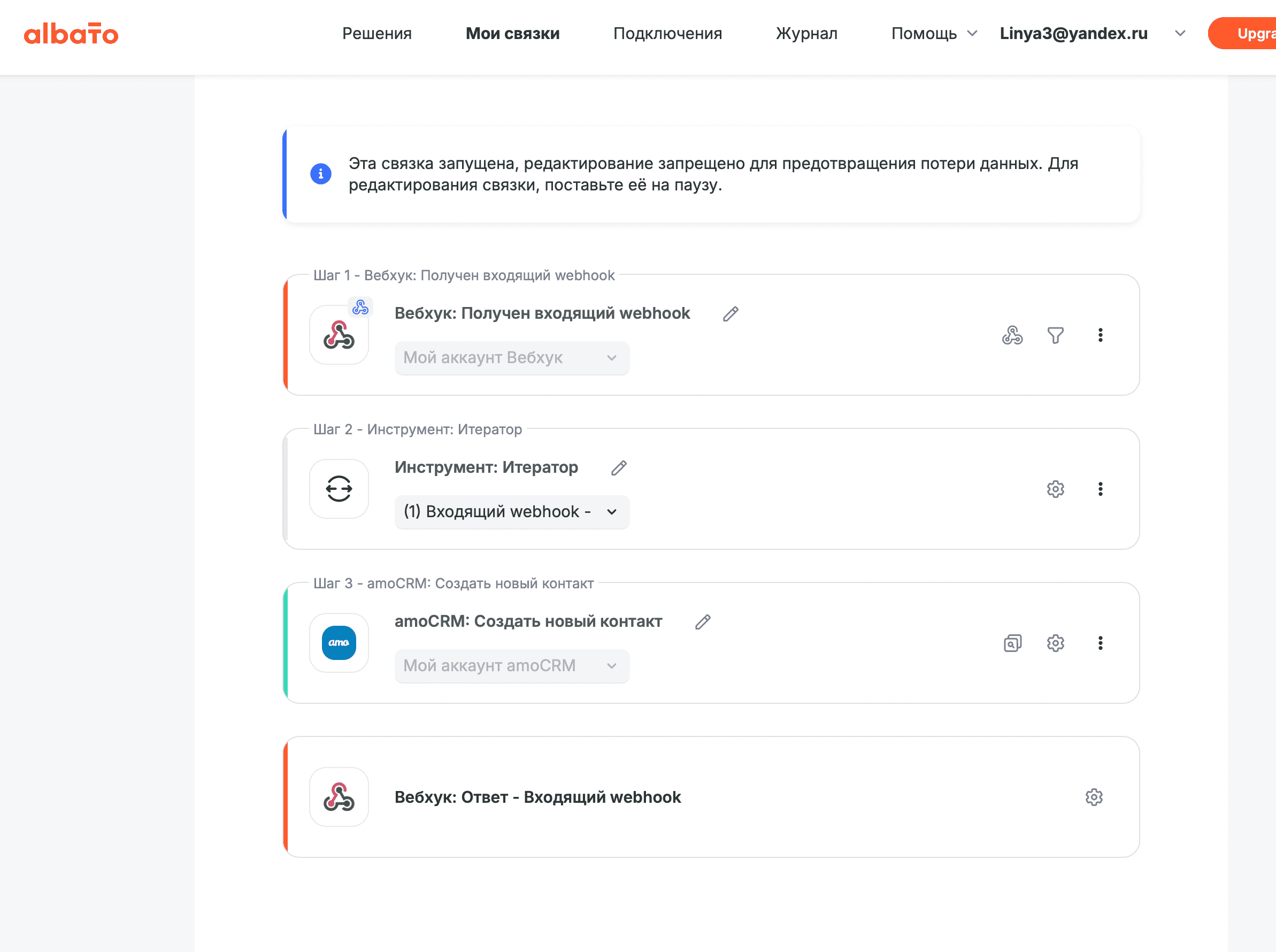The image size is (1276, 952).
Task: Switch to the Подключения tab
Action: [667, 33]
